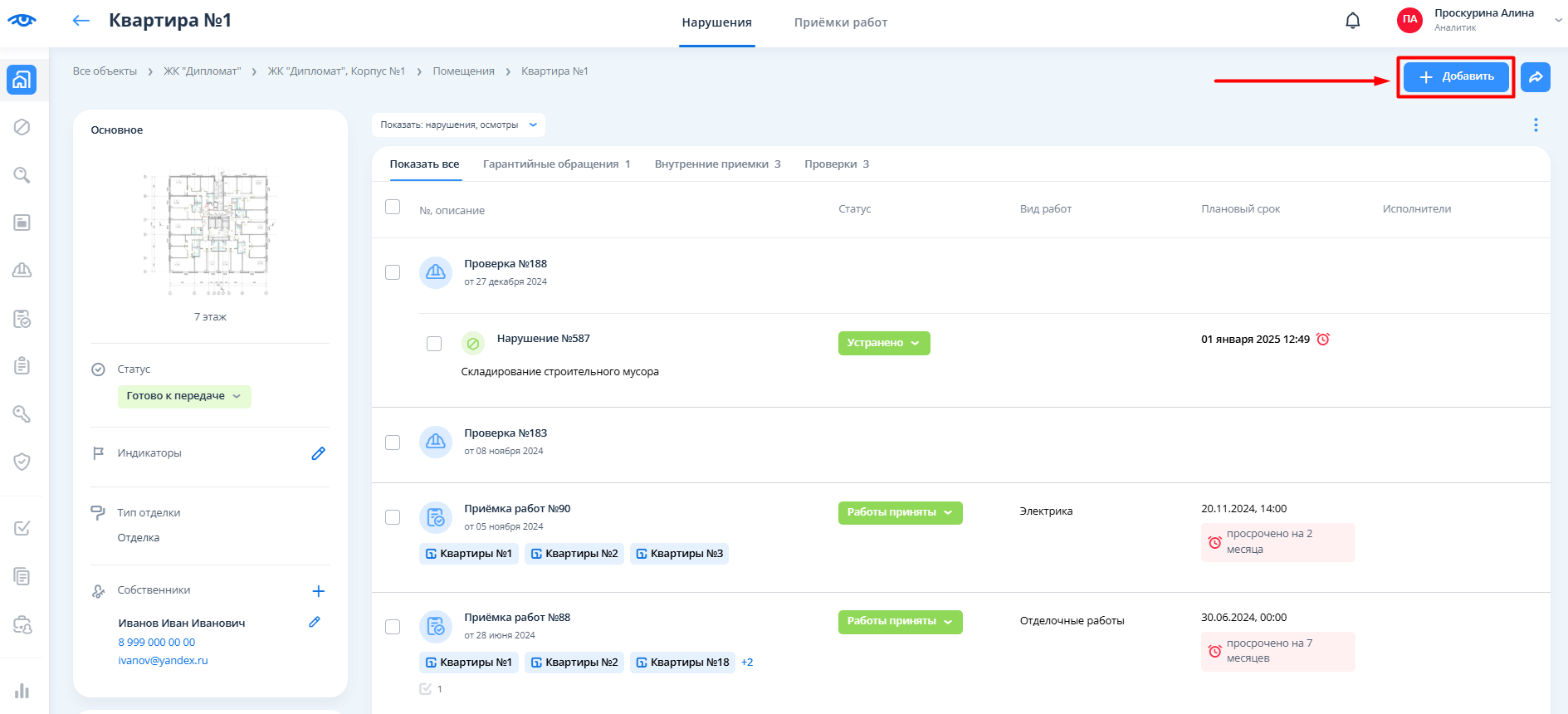Toggle the select-all checkbox in table header
Screen dimensions: 1568x714
click(393, 207)
